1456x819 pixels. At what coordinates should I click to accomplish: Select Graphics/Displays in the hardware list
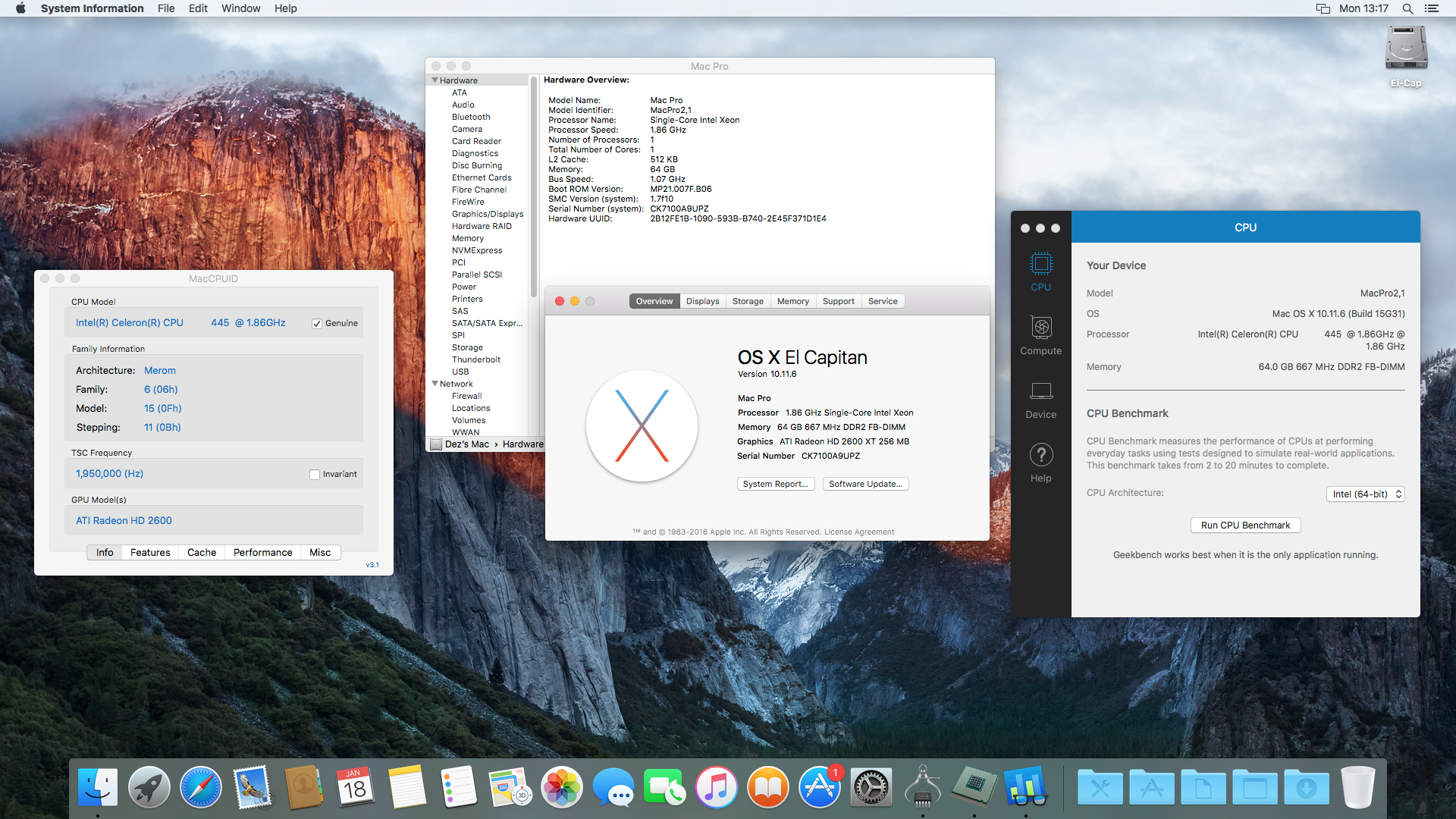coord(488,214)
